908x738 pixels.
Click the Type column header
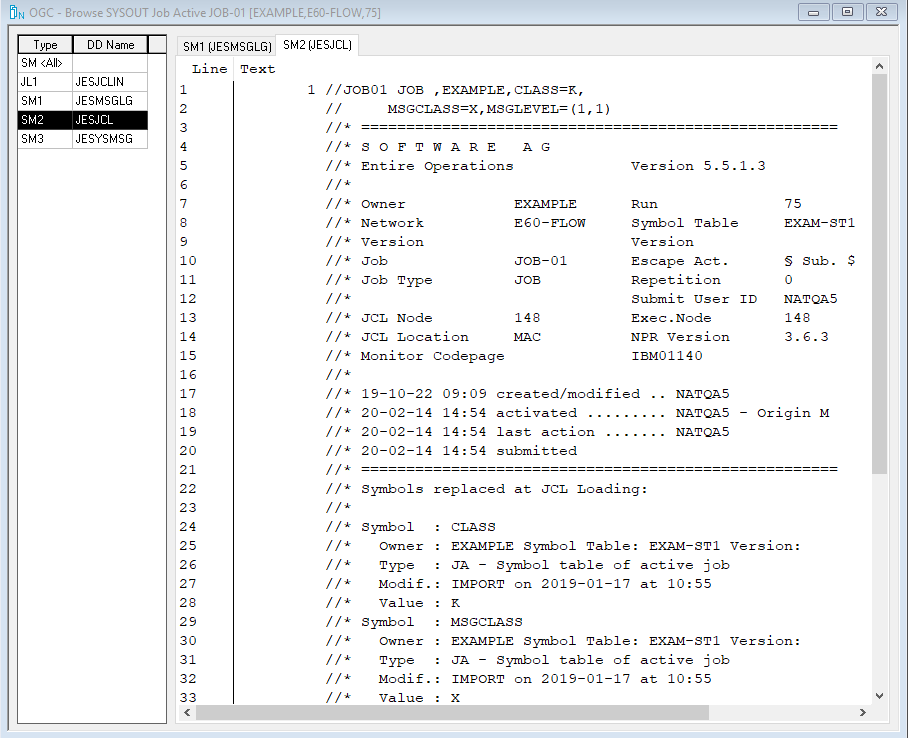click(45, 45)
